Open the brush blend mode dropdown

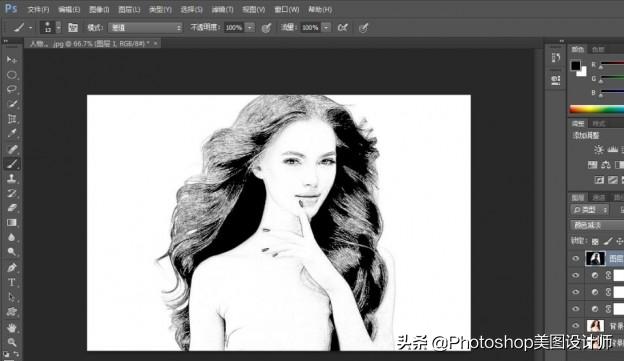(146, 27)
